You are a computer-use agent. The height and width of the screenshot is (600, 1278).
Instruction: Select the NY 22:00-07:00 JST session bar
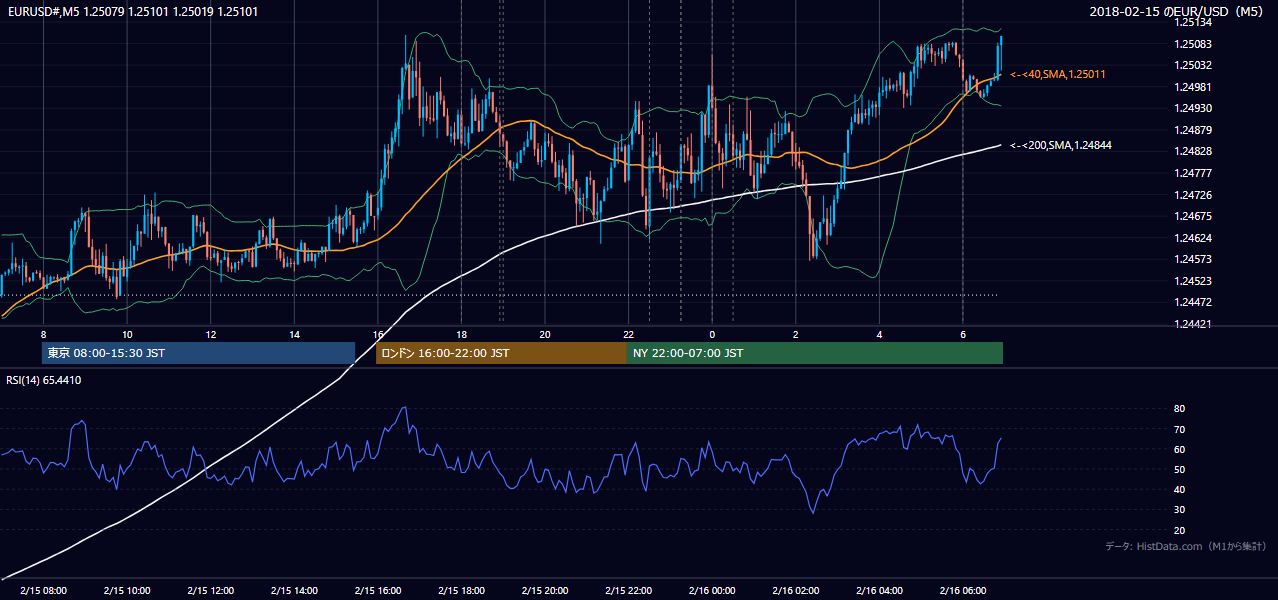tap(815, 353)
